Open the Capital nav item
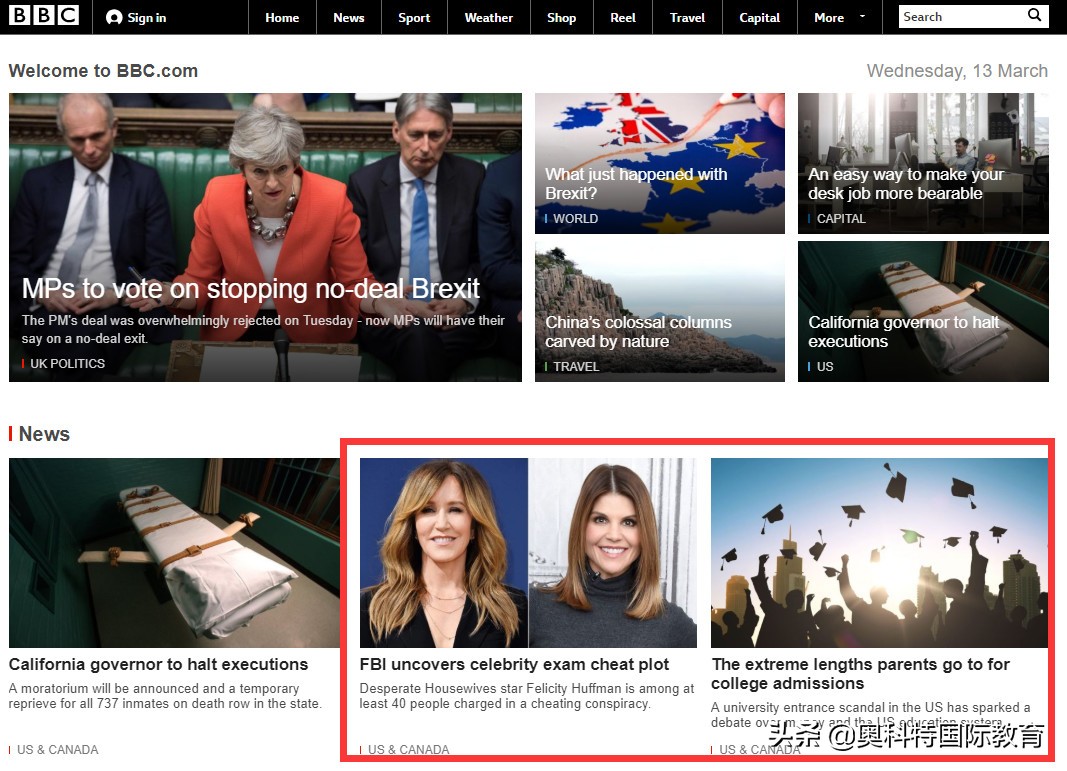This screenshot has height=771, width=1067. click(x=759, y=18)
